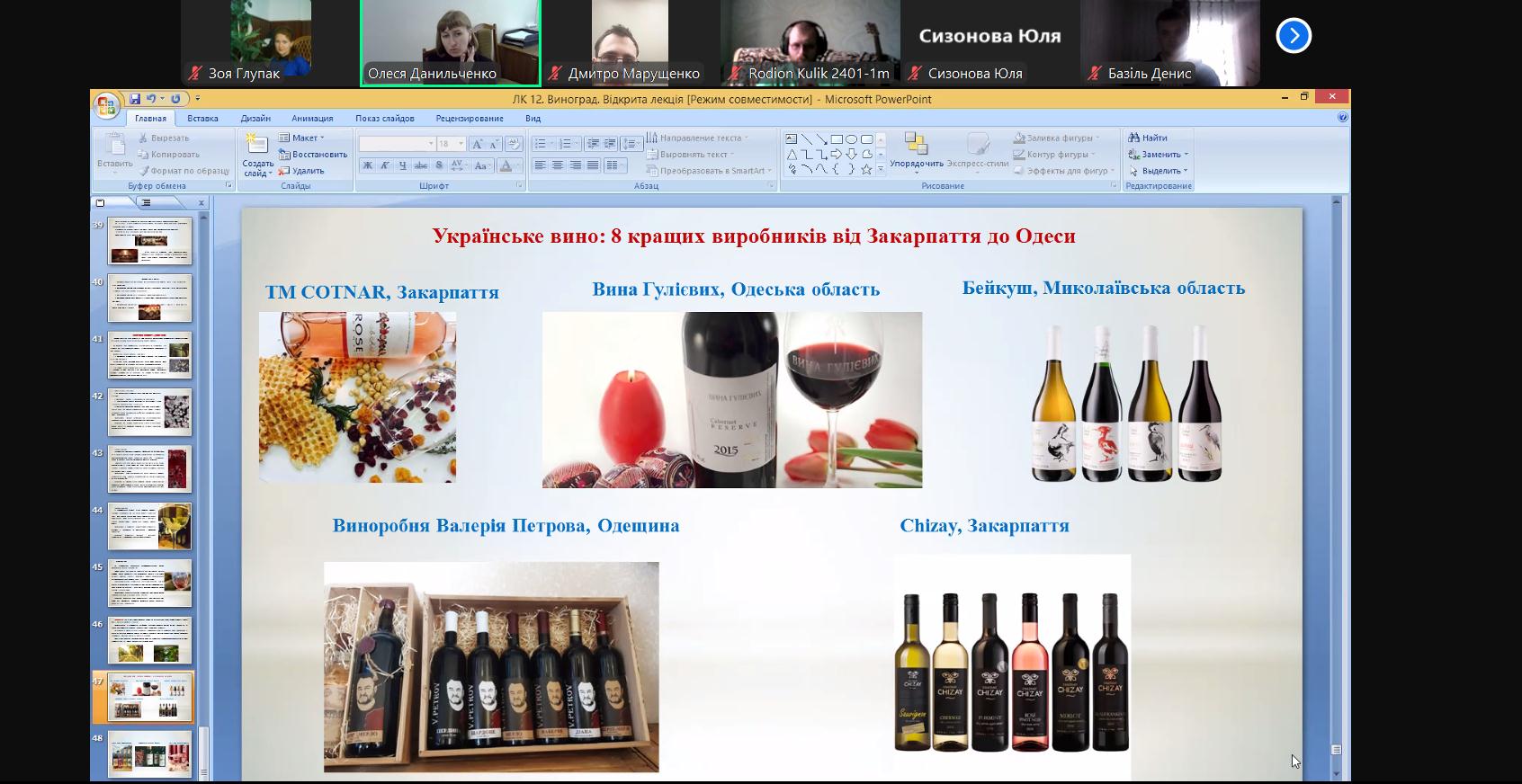Expand the Макет layout dropdown
The image size is (1522, 784).
pos(301,138)
